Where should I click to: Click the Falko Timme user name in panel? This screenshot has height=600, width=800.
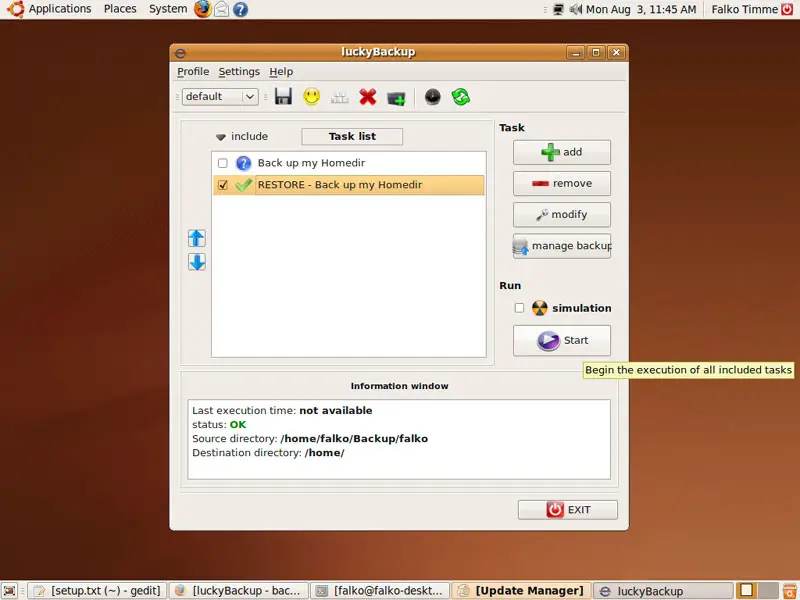[744, 9]
